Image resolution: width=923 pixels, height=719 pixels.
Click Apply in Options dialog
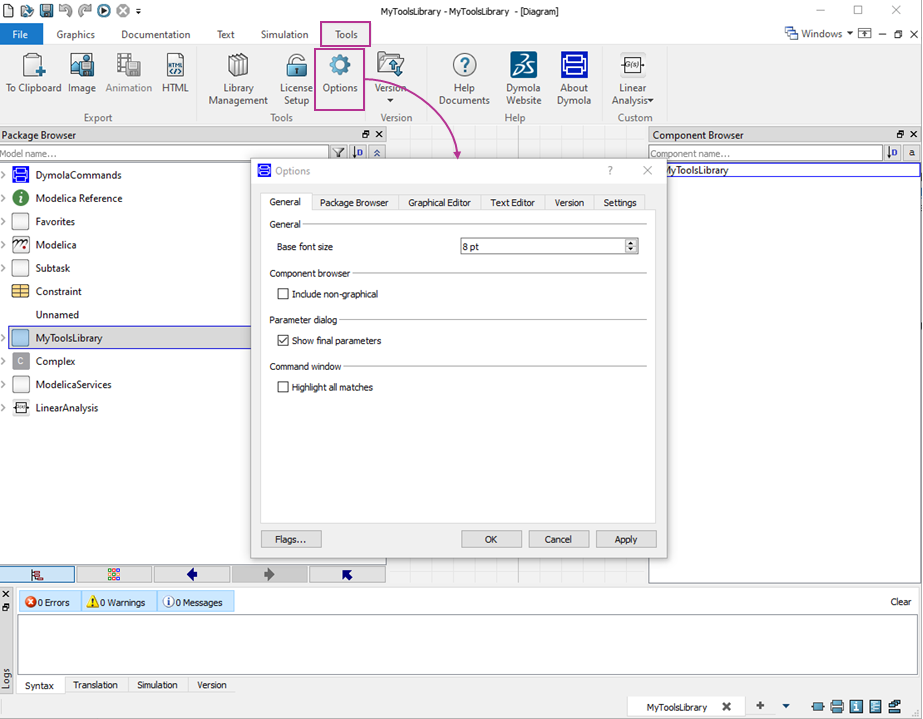(626, 539)
